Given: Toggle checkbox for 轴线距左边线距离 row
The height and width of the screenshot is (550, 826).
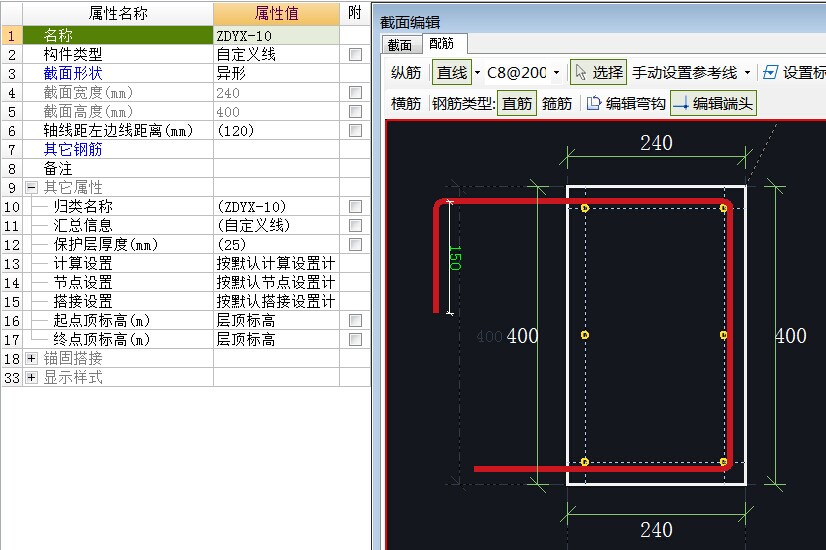Looking at the screenshot, I should pyautogui.click(x=356, y=131).
